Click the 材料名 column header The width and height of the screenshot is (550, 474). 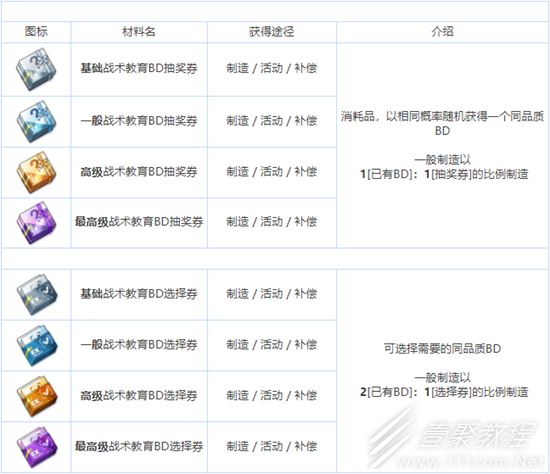[x=139, y=32]
